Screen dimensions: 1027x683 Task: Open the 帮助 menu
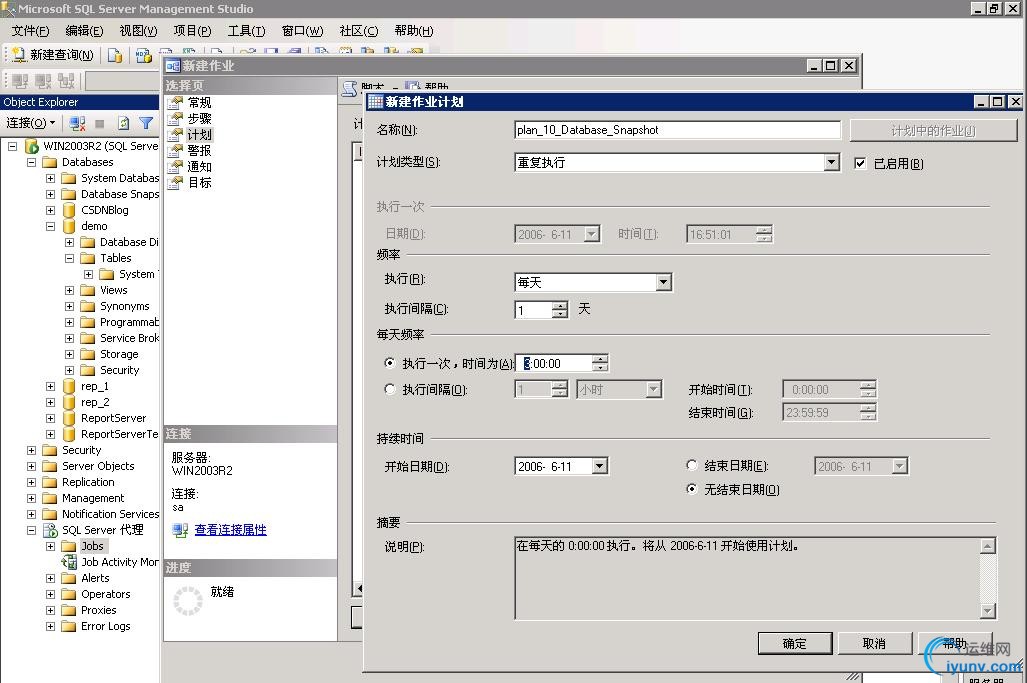point(413,31)
